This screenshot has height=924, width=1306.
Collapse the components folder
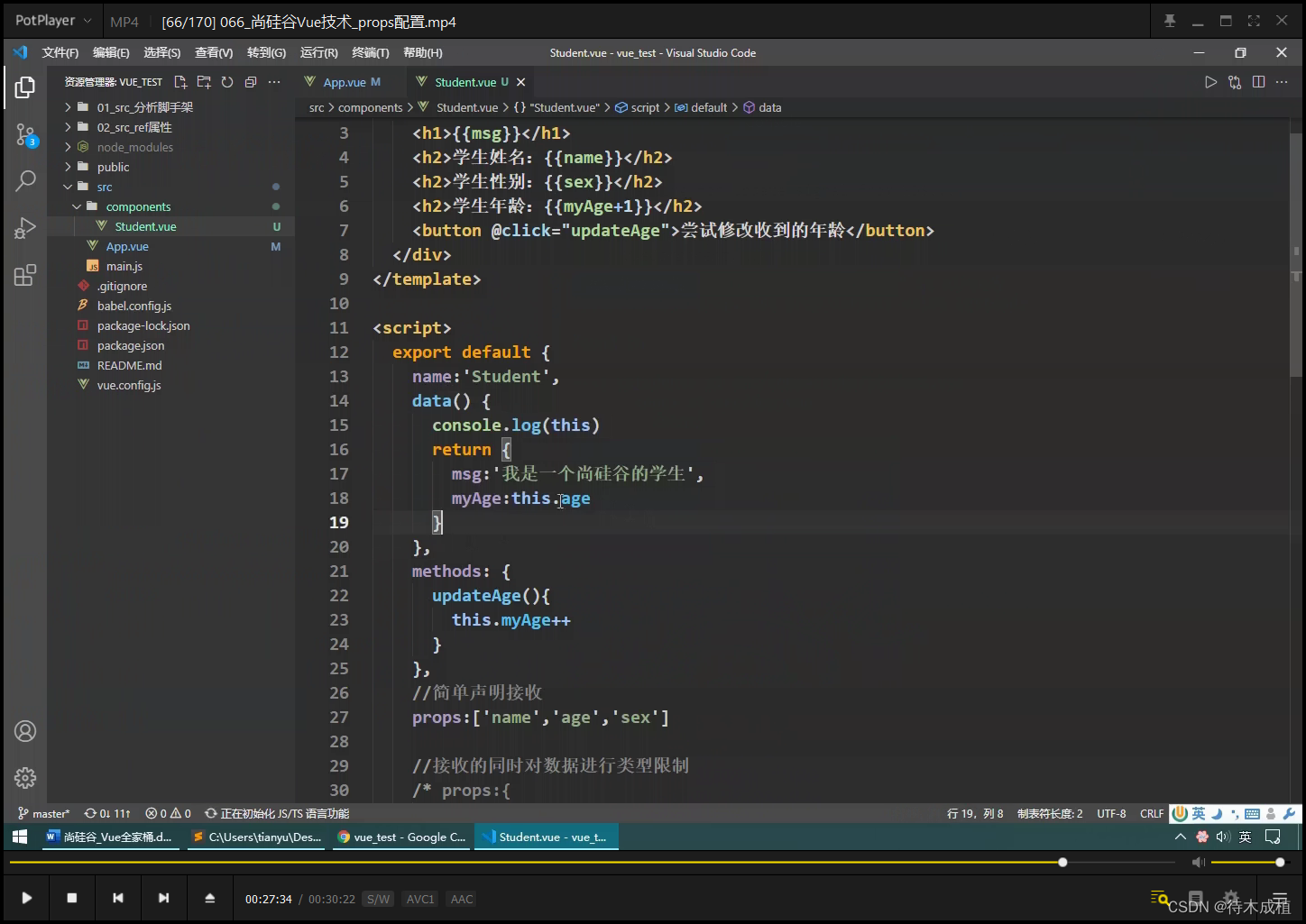click(x=138, y=206)
